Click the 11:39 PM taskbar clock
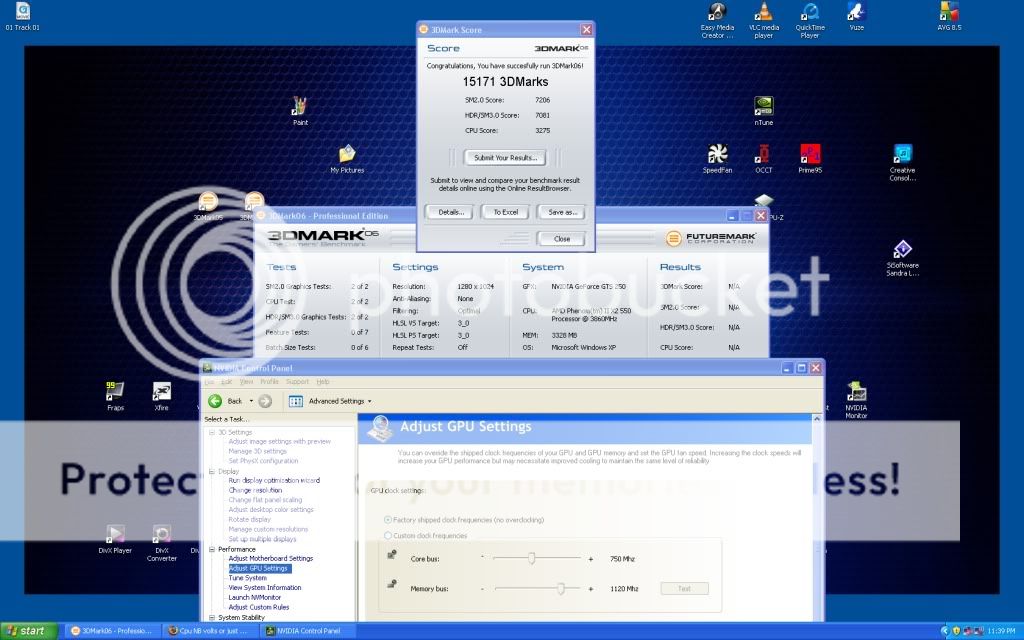1024x640 pixels. 1001,631
